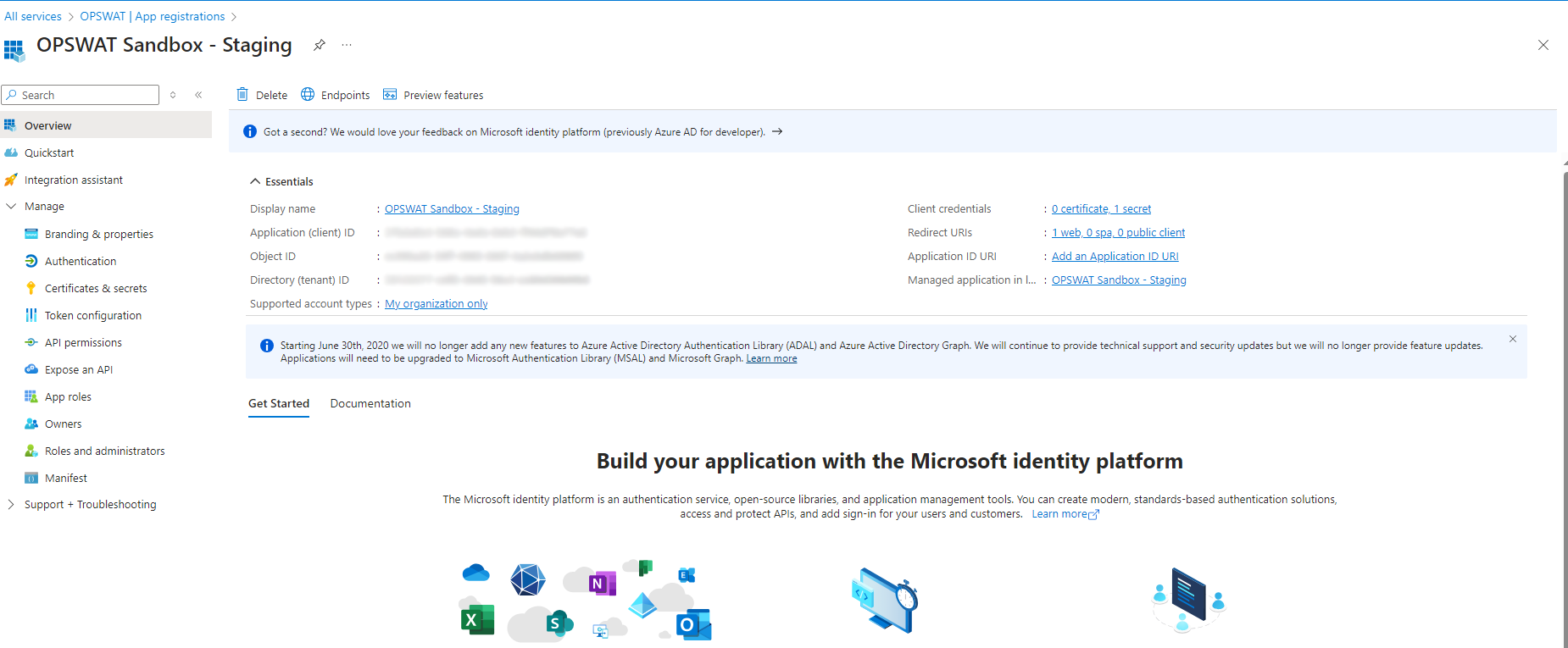
Task: Click Add an Application ID URI
Action: tap(1115, 256)
